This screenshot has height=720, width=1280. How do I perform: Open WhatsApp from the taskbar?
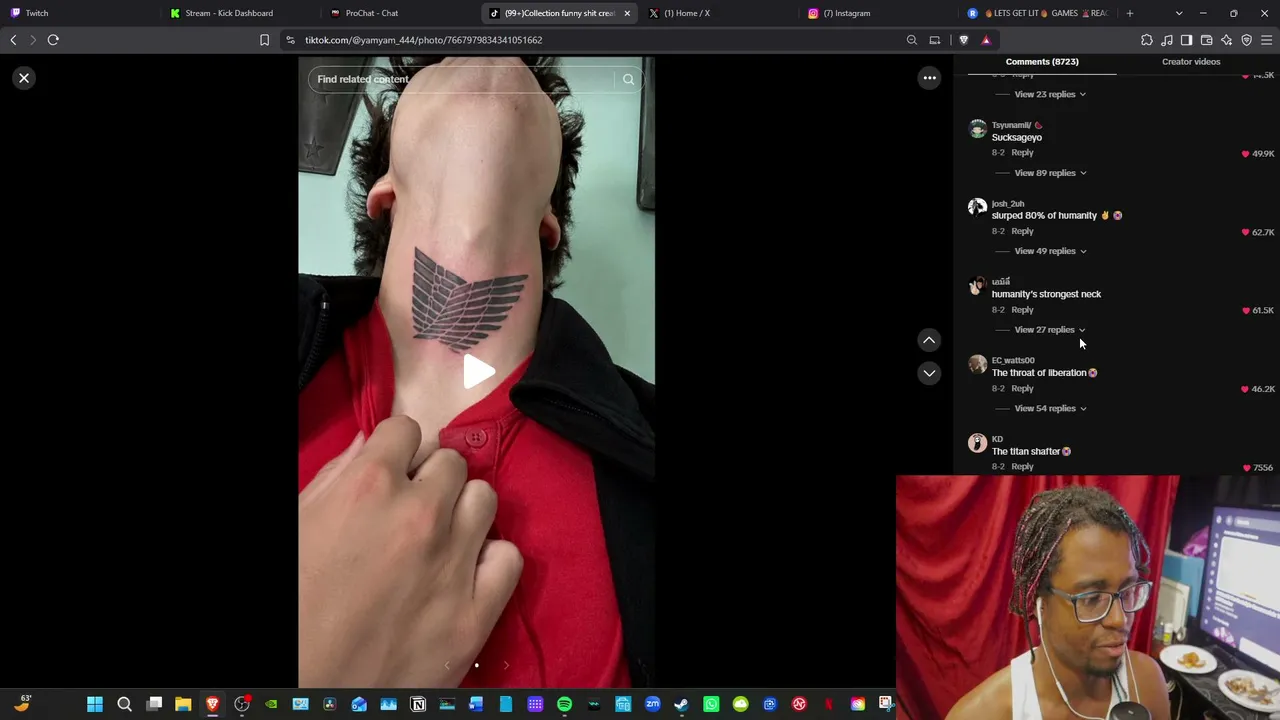tap(711, 704)
